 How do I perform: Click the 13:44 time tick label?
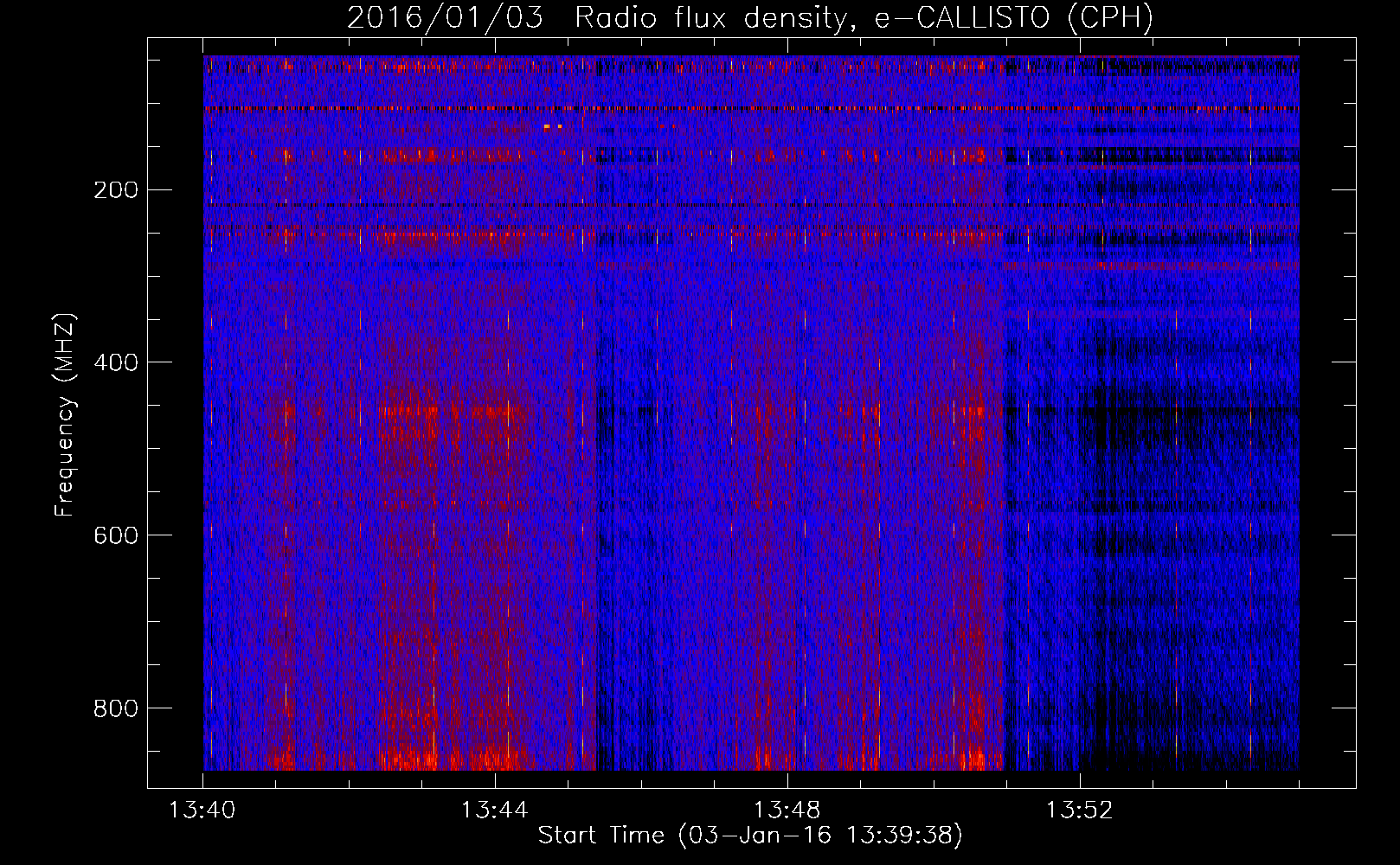(495, 811)
